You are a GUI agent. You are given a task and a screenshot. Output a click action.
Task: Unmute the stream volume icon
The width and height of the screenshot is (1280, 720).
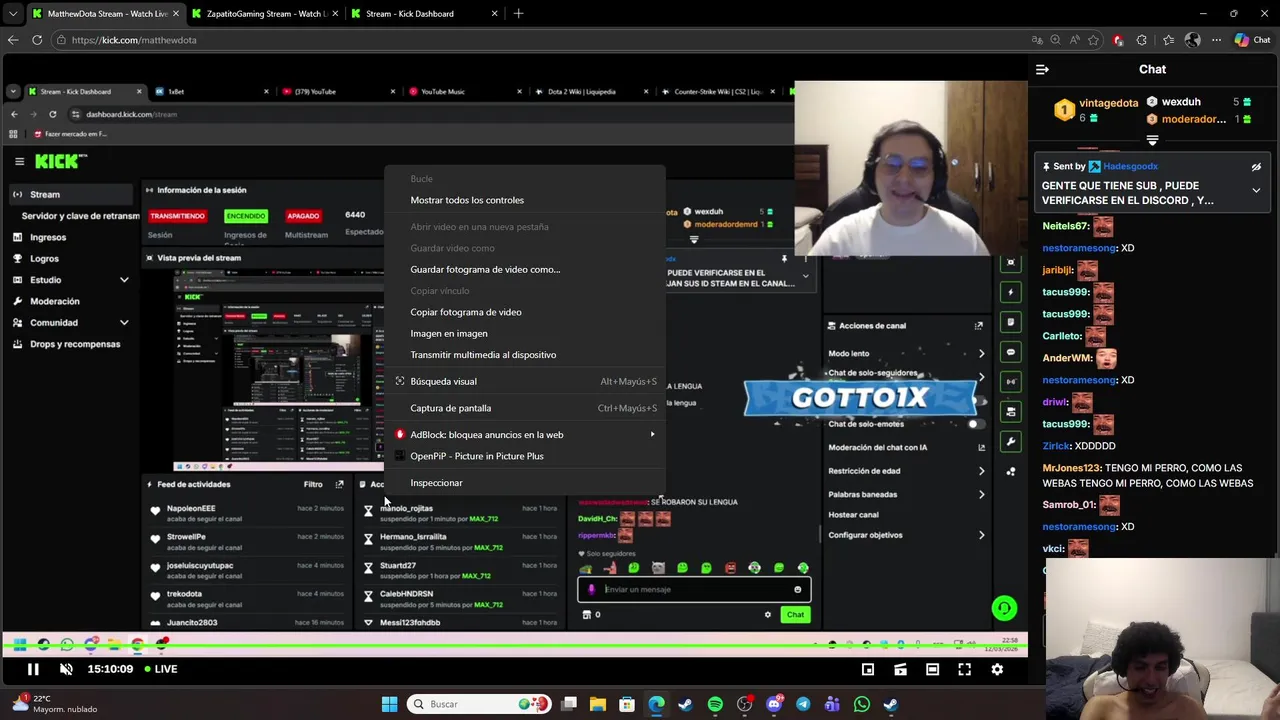pyautogui.click(x=66, y=669)
